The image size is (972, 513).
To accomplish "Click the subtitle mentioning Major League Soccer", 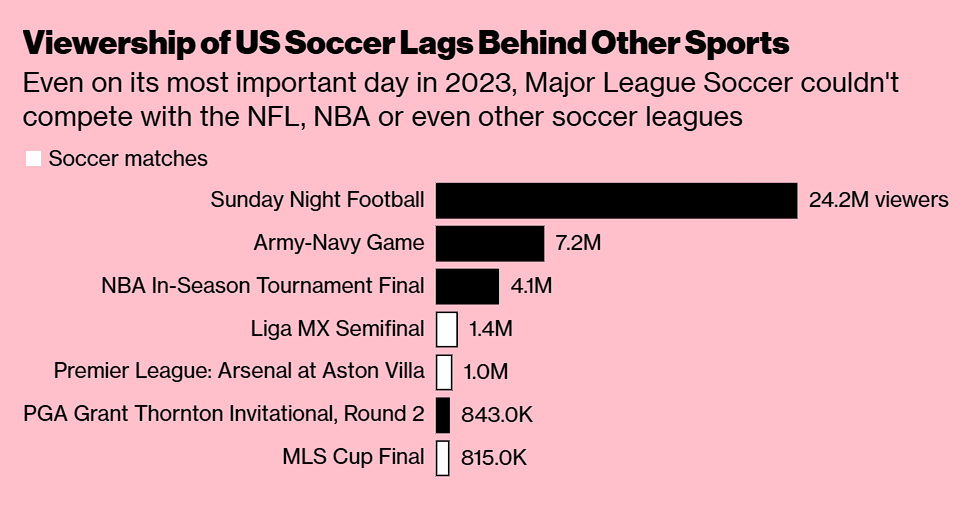I will (461, 100).
